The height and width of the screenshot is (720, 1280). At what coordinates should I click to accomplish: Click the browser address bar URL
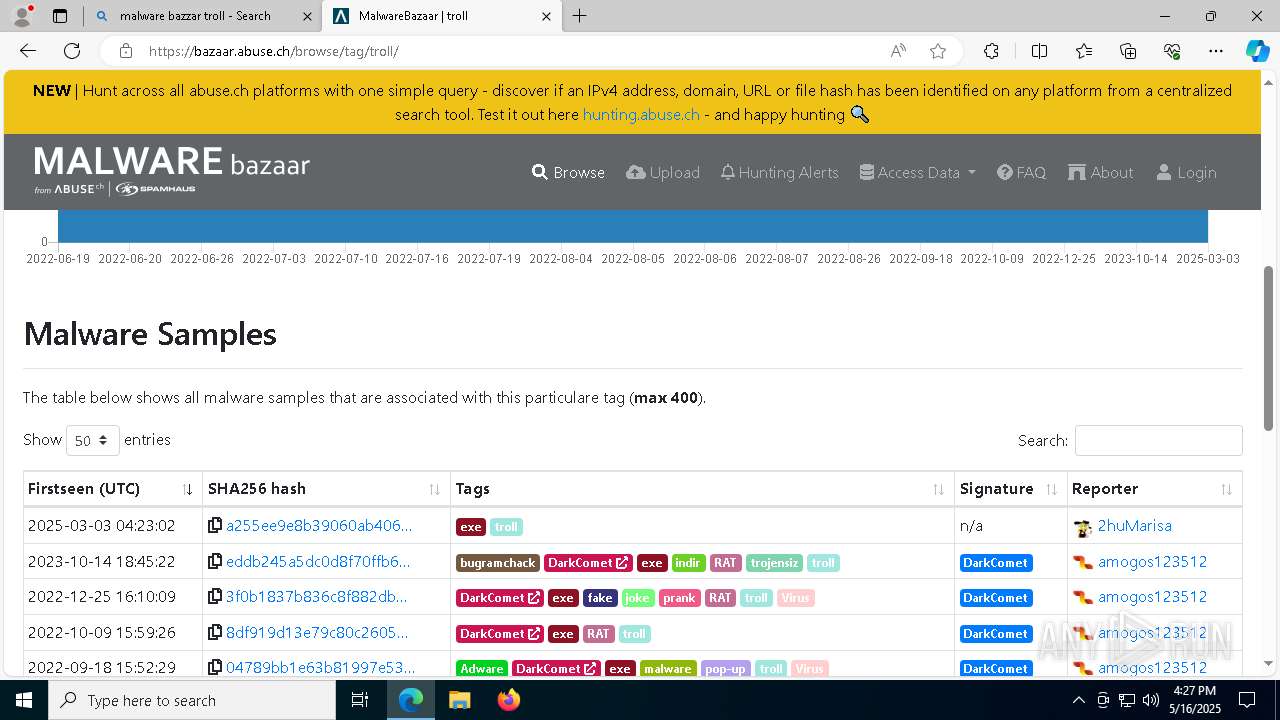point(273,51)
